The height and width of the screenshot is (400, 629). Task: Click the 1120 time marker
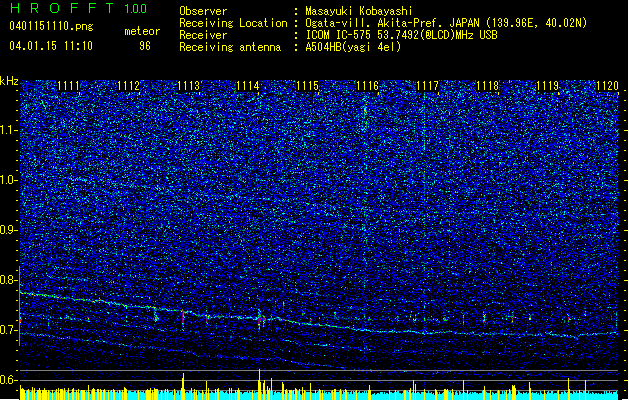607,85
